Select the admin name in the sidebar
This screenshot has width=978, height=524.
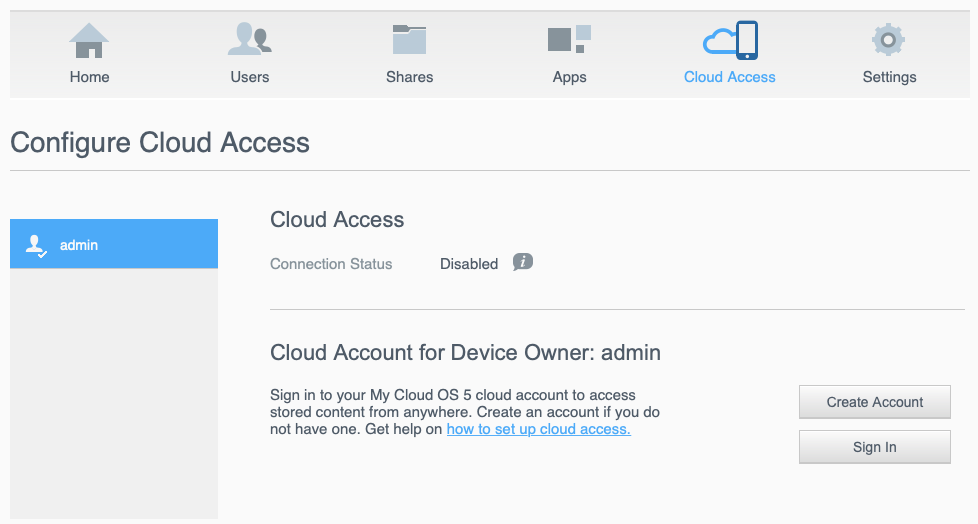79,245
